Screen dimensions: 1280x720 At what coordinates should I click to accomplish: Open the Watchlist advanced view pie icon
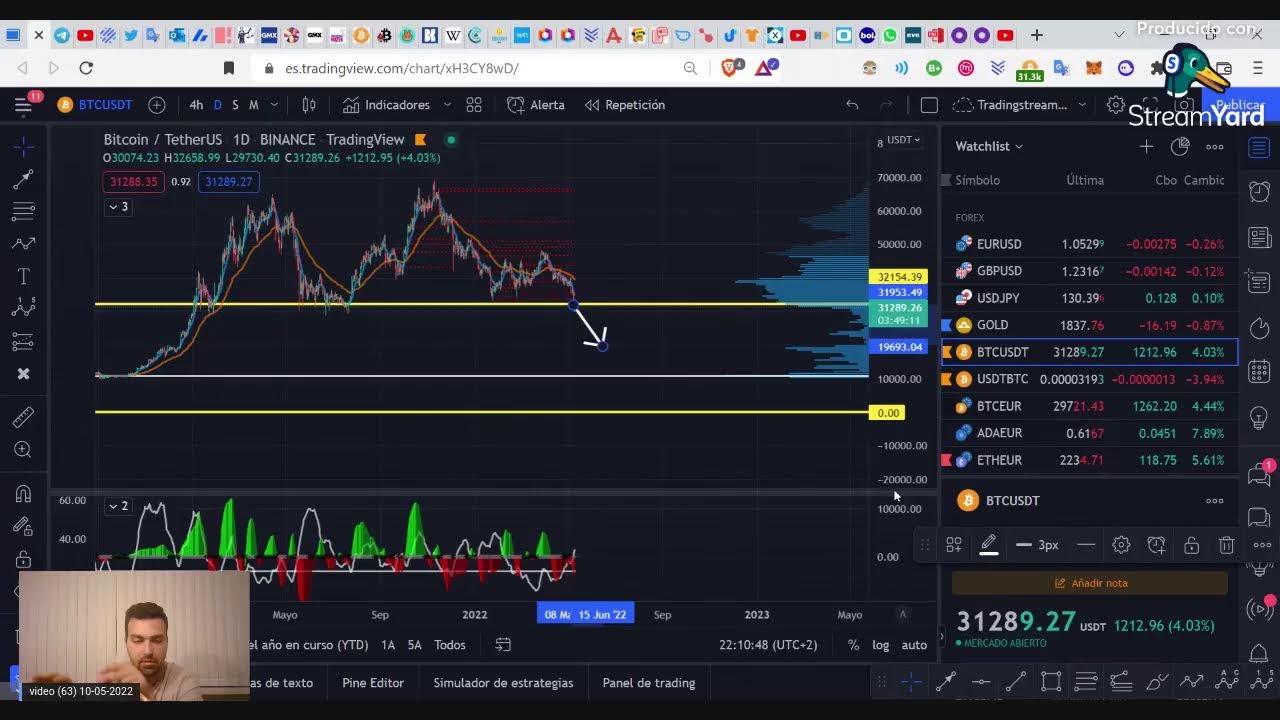[1180, 146]
